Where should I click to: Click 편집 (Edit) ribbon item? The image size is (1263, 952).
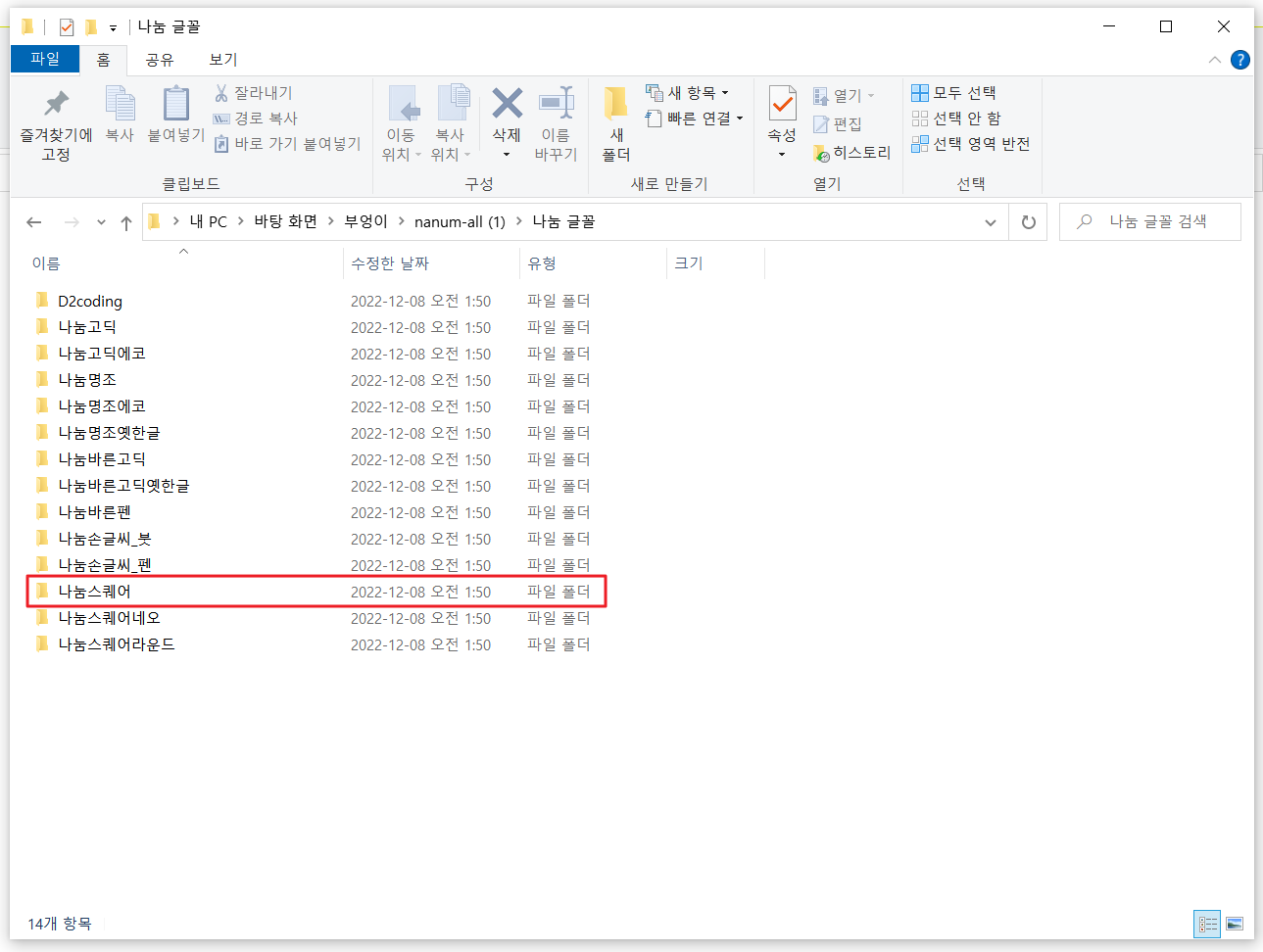(x=838, y=124)
